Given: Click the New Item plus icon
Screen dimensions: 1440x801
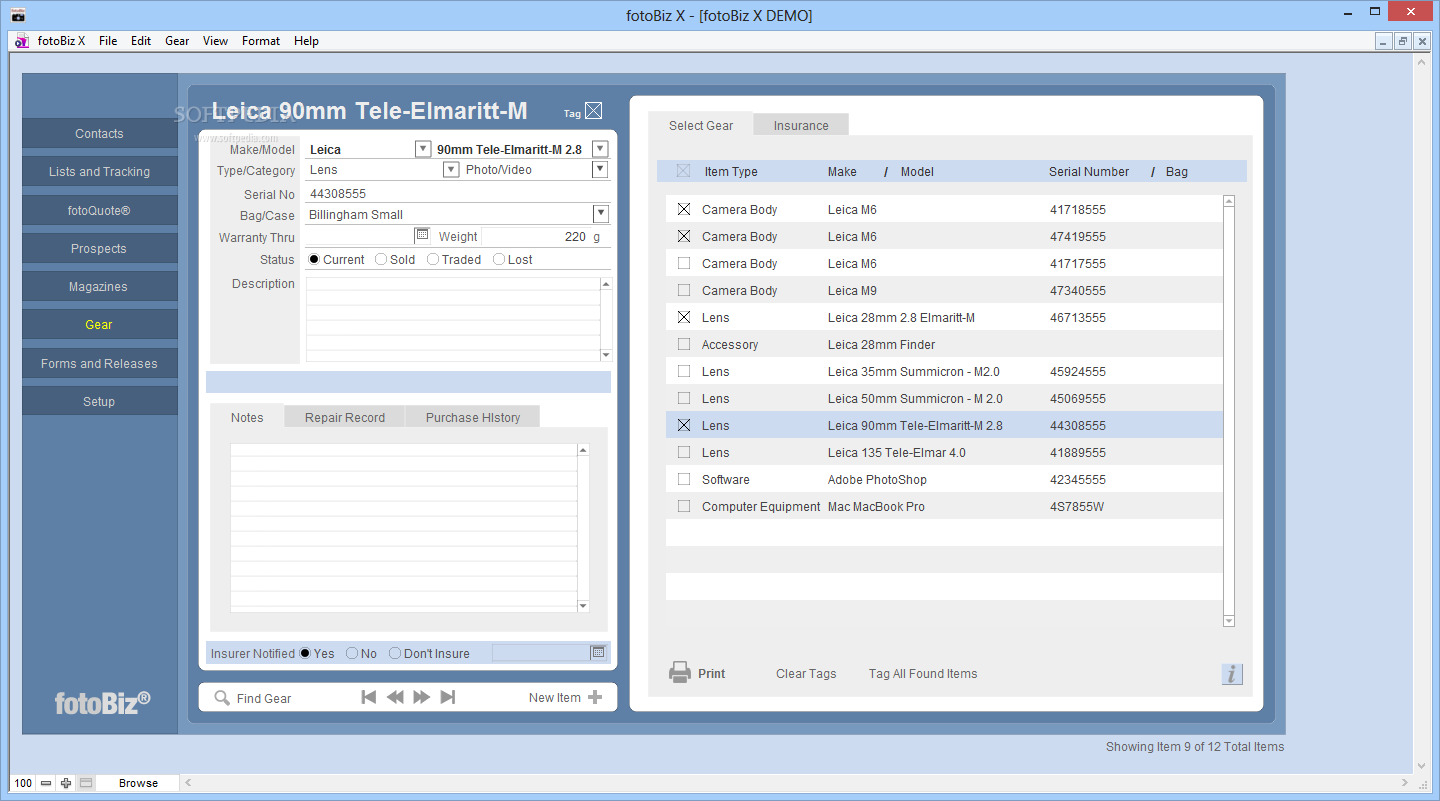Looking at the screenshot, I should (x=595, y=697).
